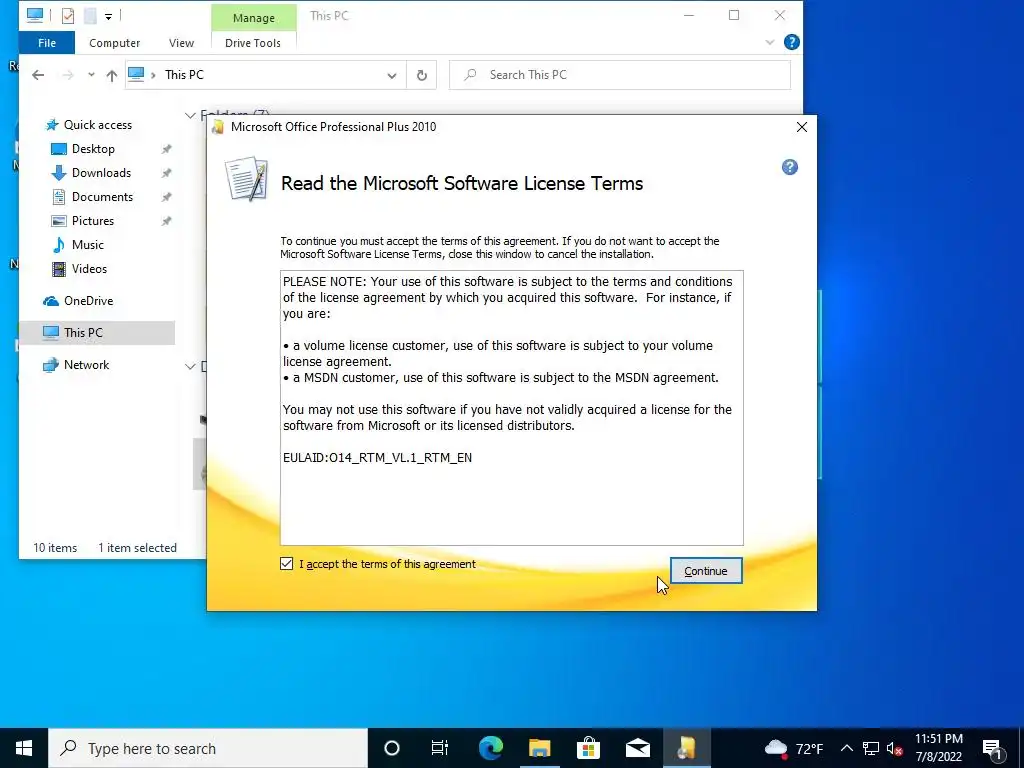Uncheck I accept the terms checkbox
Image resolution: width=1024 pixels, height=768 pixels.
(287, 564)
